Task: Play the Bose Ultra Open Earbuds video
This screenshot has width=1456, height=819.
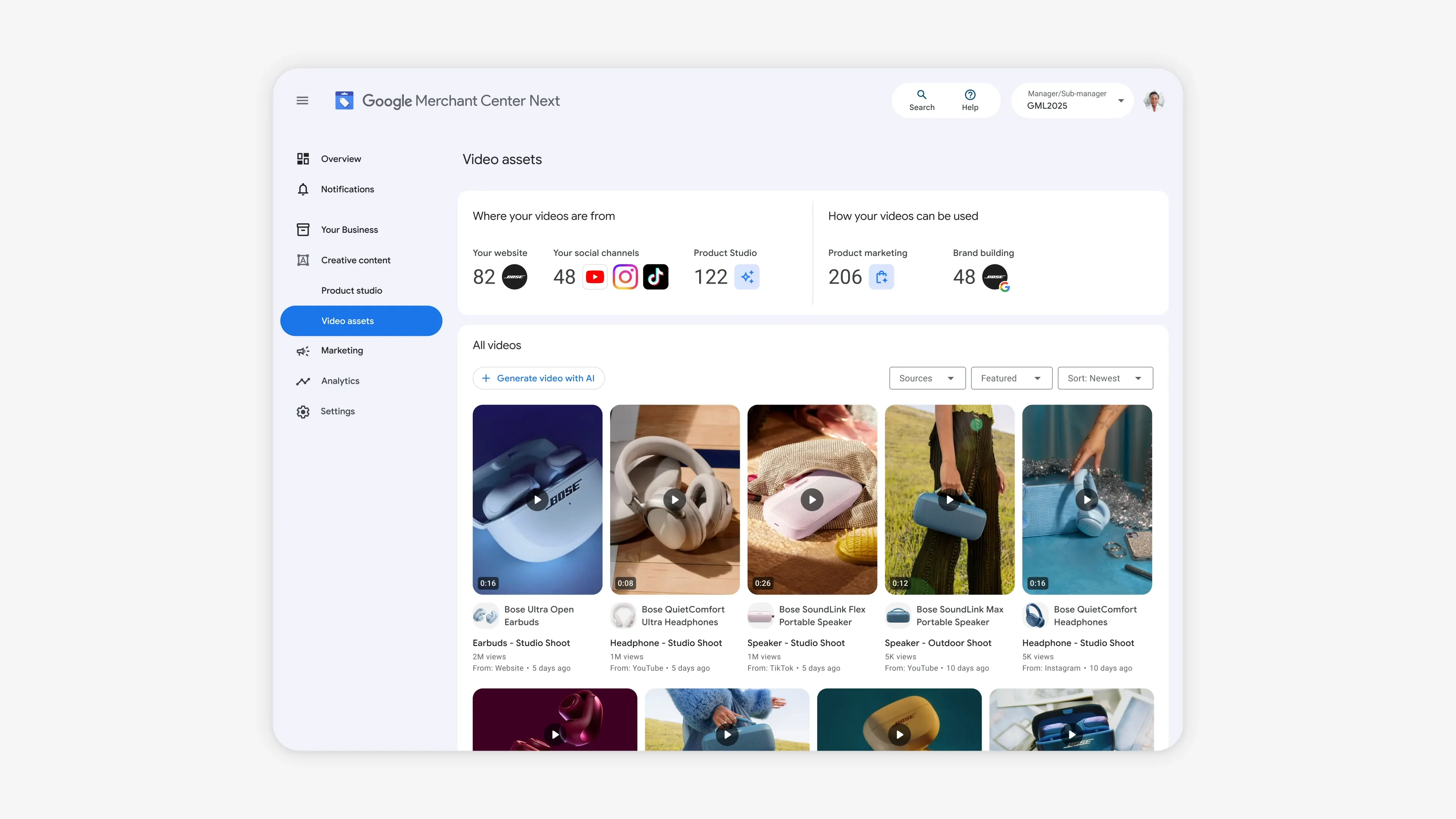Action: (537, 500)
